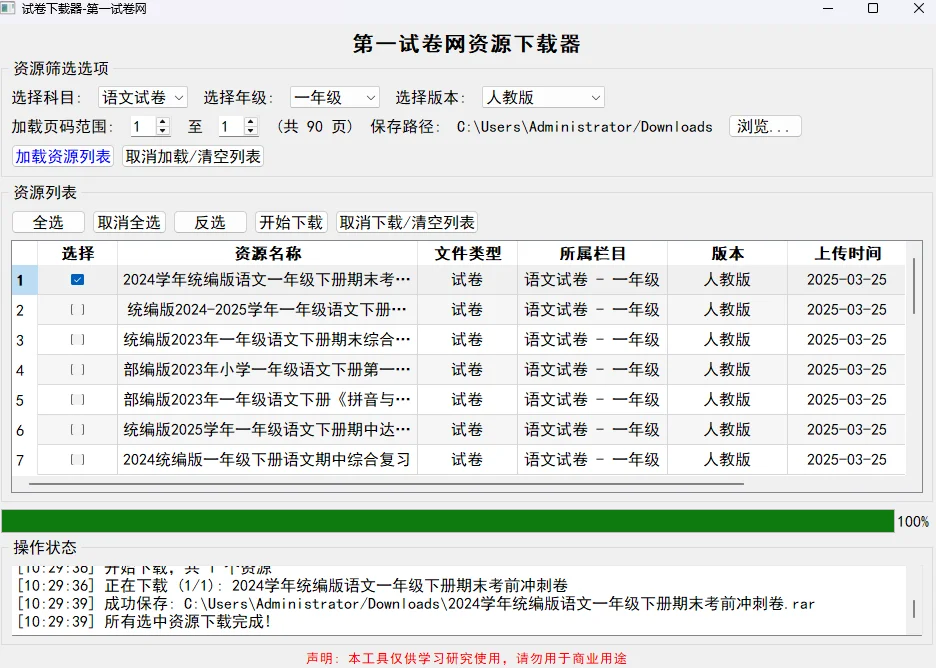Click the app icon in title bar

[x=7, y=8]
